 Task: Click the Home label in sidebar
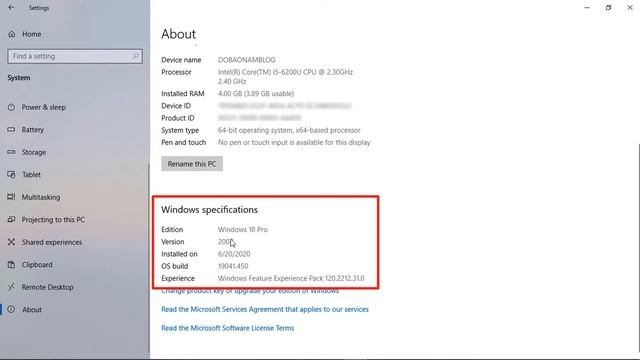point(31,34)
